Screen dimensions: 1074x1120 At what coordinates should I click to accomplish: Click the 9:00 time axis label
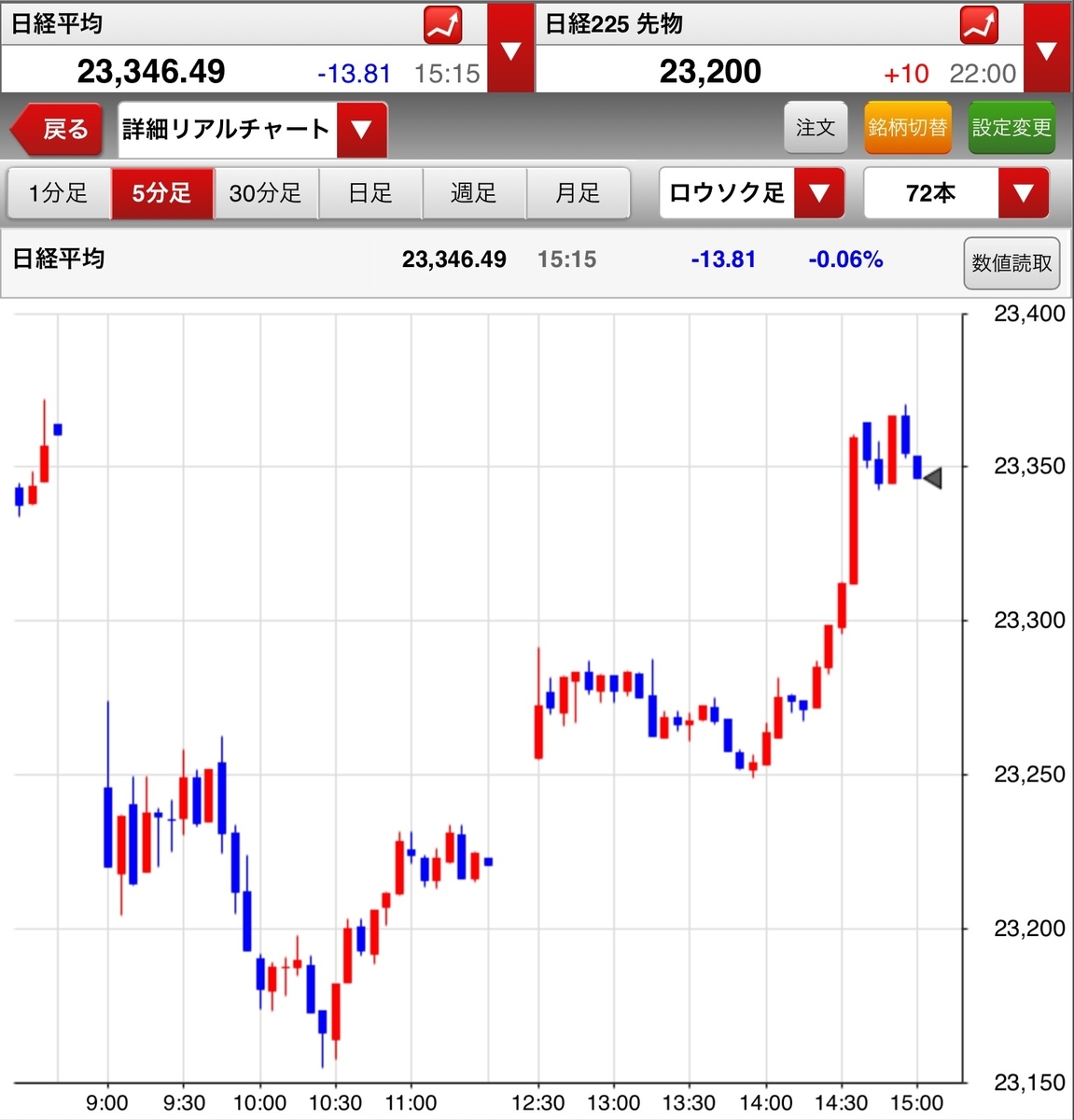click(x=107, y=1103)
